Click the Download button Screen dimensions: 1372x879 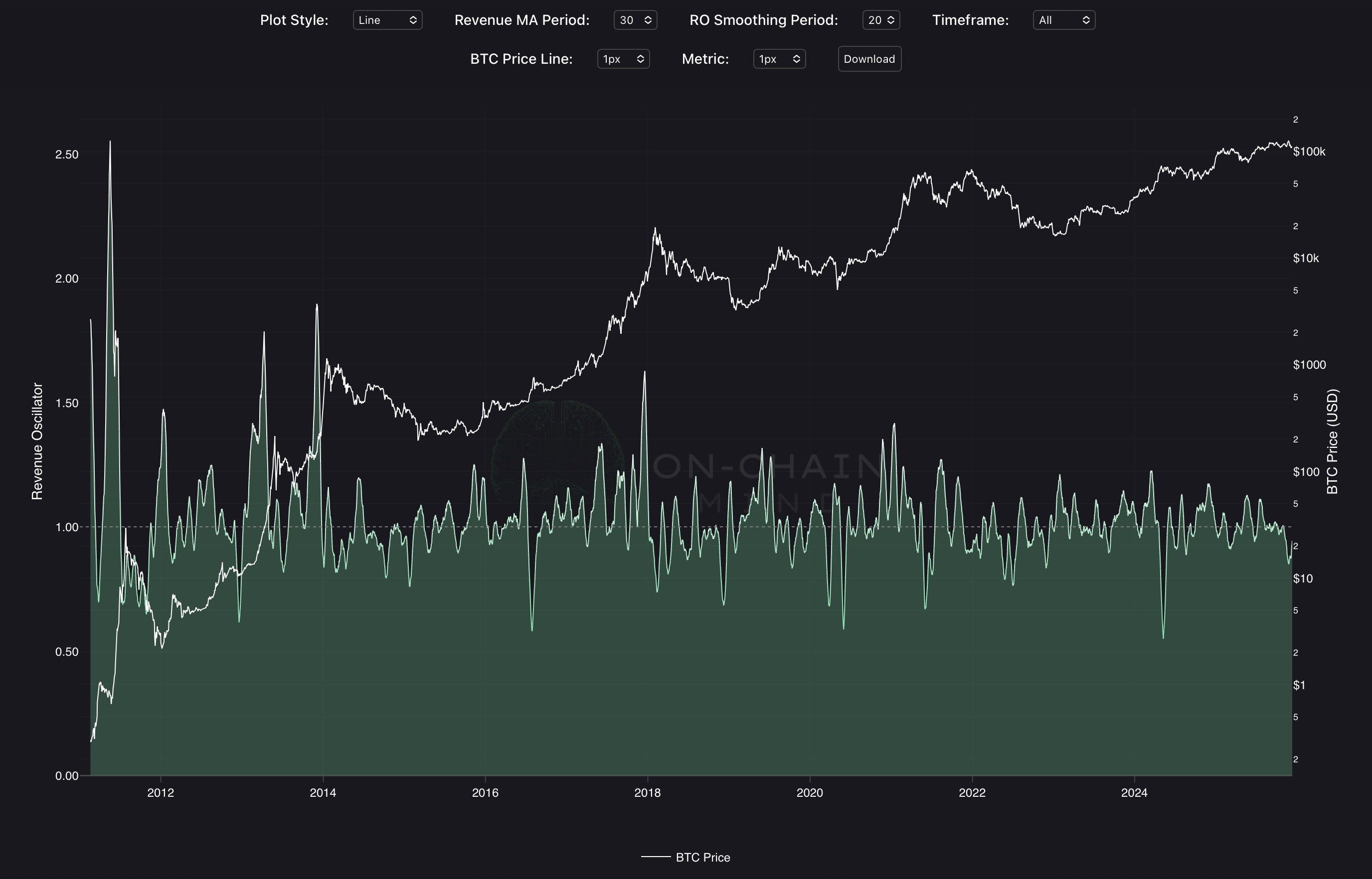(869, 59)
